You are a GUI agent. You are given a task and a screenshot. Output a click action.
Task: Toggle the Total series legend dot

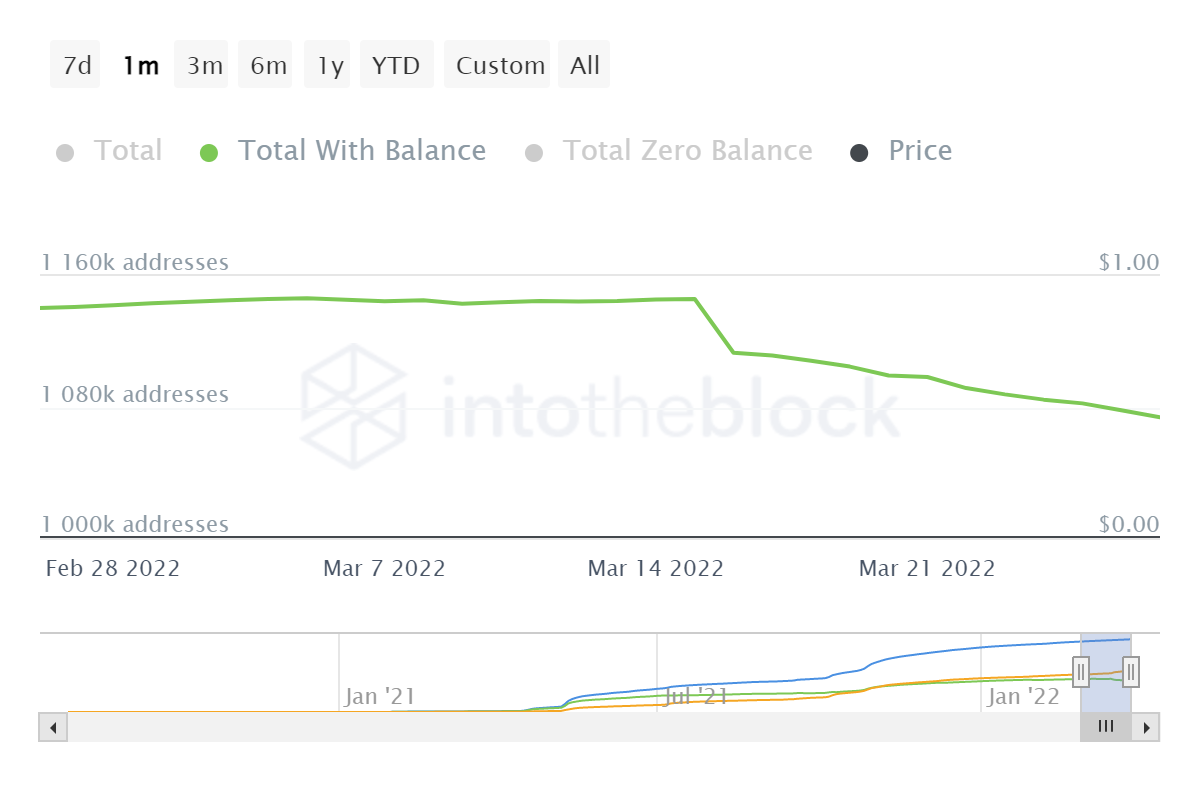(x=65, y=153)
